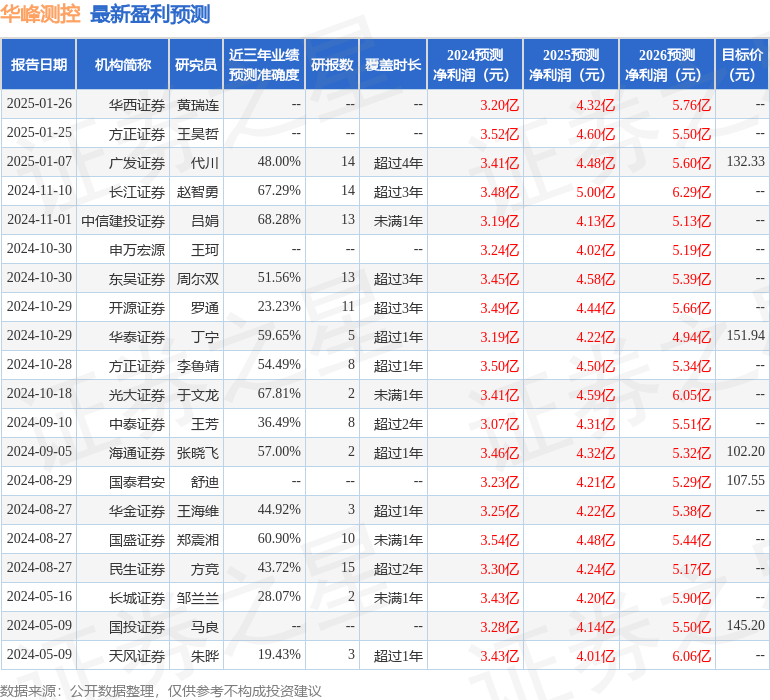Click the 研究员 column header
This screenshot has height=700, width=770.
(195, 65)
